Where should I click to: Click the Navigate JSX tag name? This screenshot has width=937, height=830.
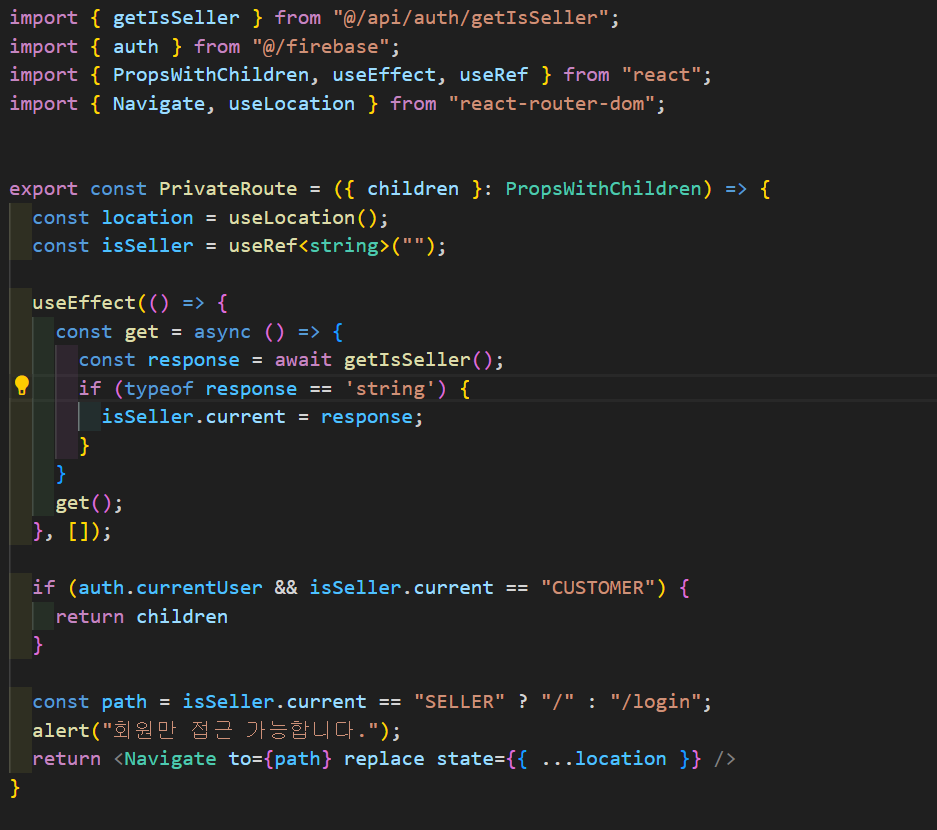[x=170, y=759]
